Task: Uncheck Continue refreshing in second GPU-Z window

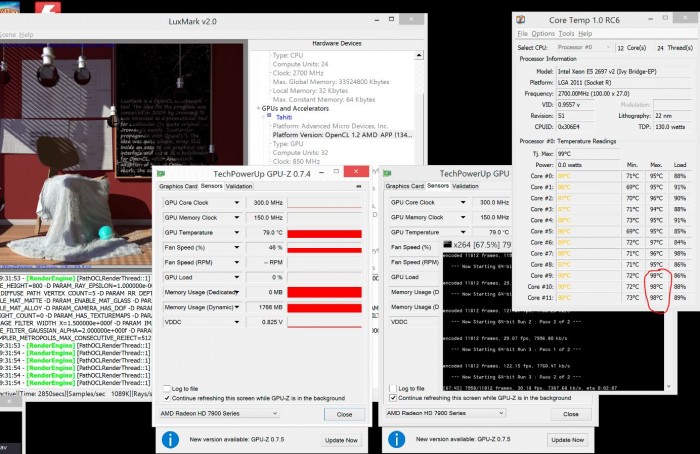Action: coord(393,397)
